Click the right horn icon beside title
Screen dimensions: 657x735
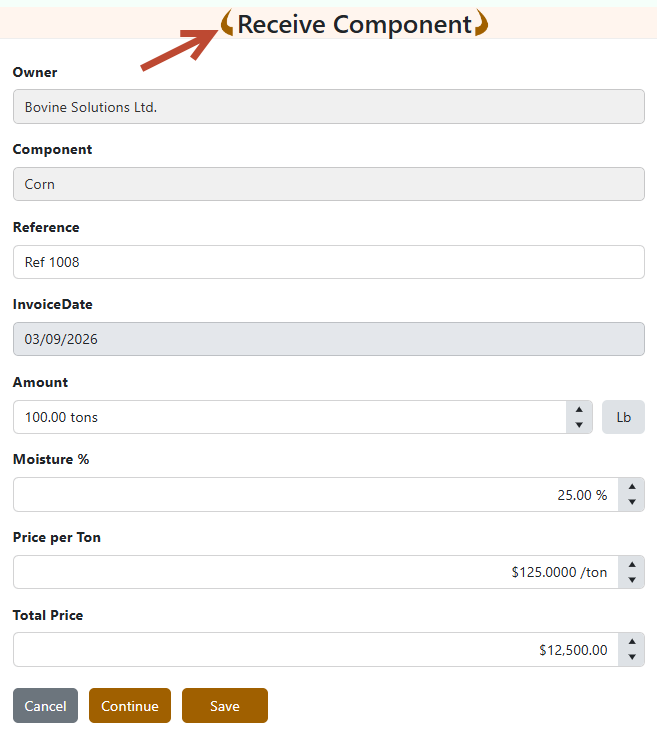[x=481, y=23]
